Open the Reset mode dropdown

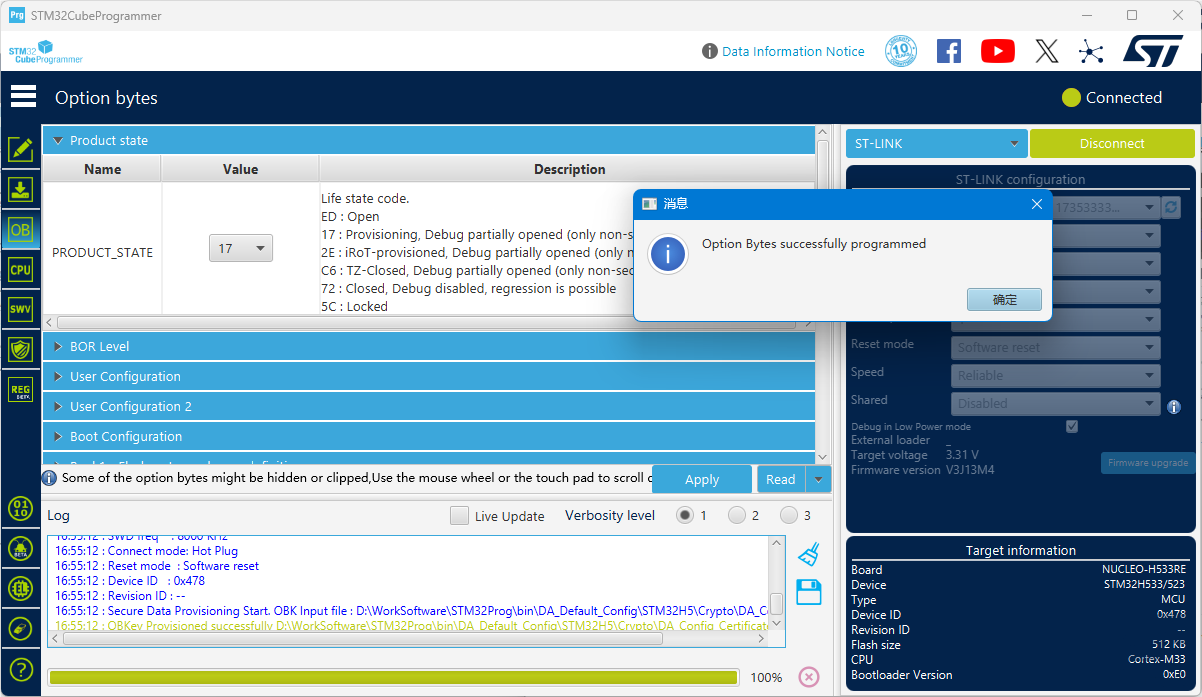[1056, 347]
